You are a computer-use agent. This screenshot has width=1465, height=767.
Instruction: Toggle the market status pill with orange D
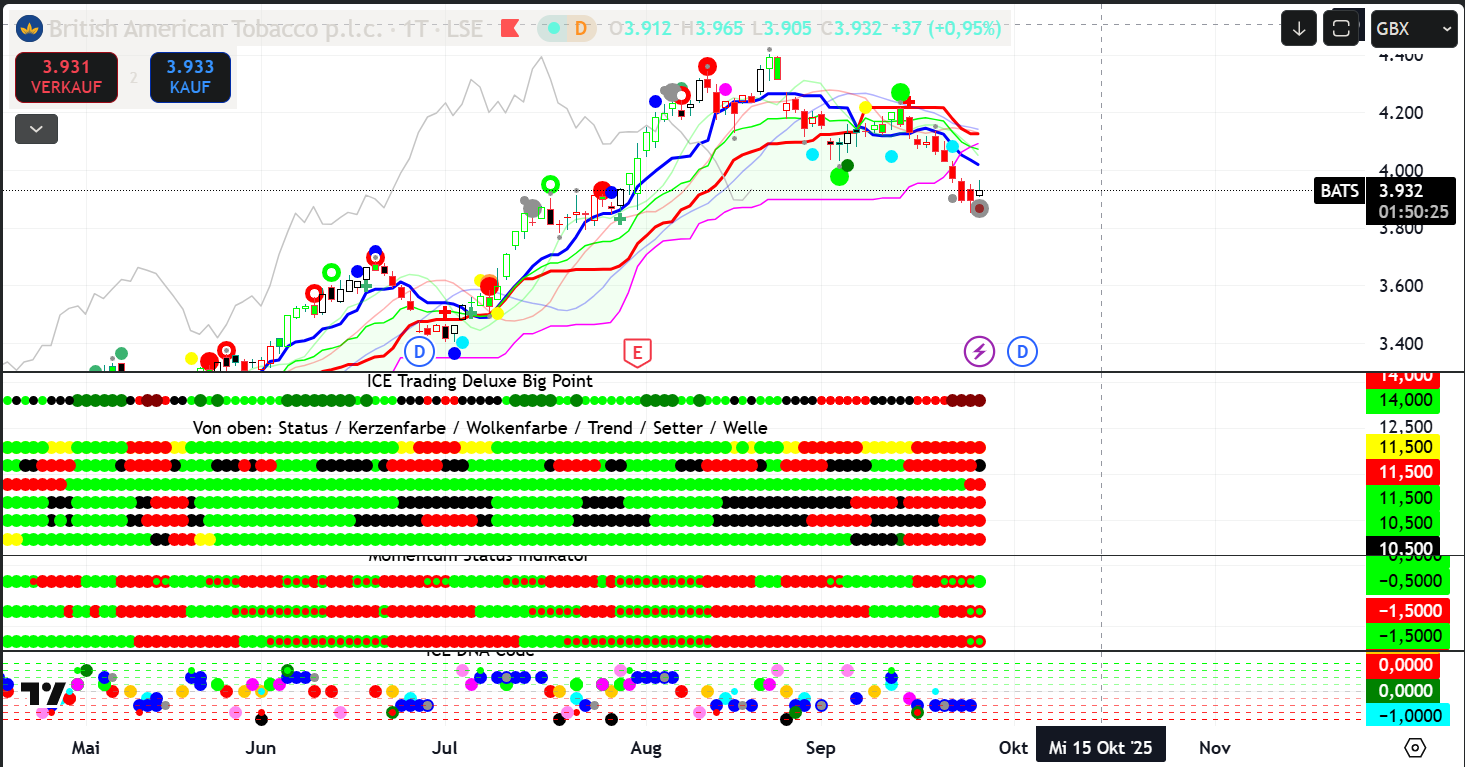pos(567,29)
